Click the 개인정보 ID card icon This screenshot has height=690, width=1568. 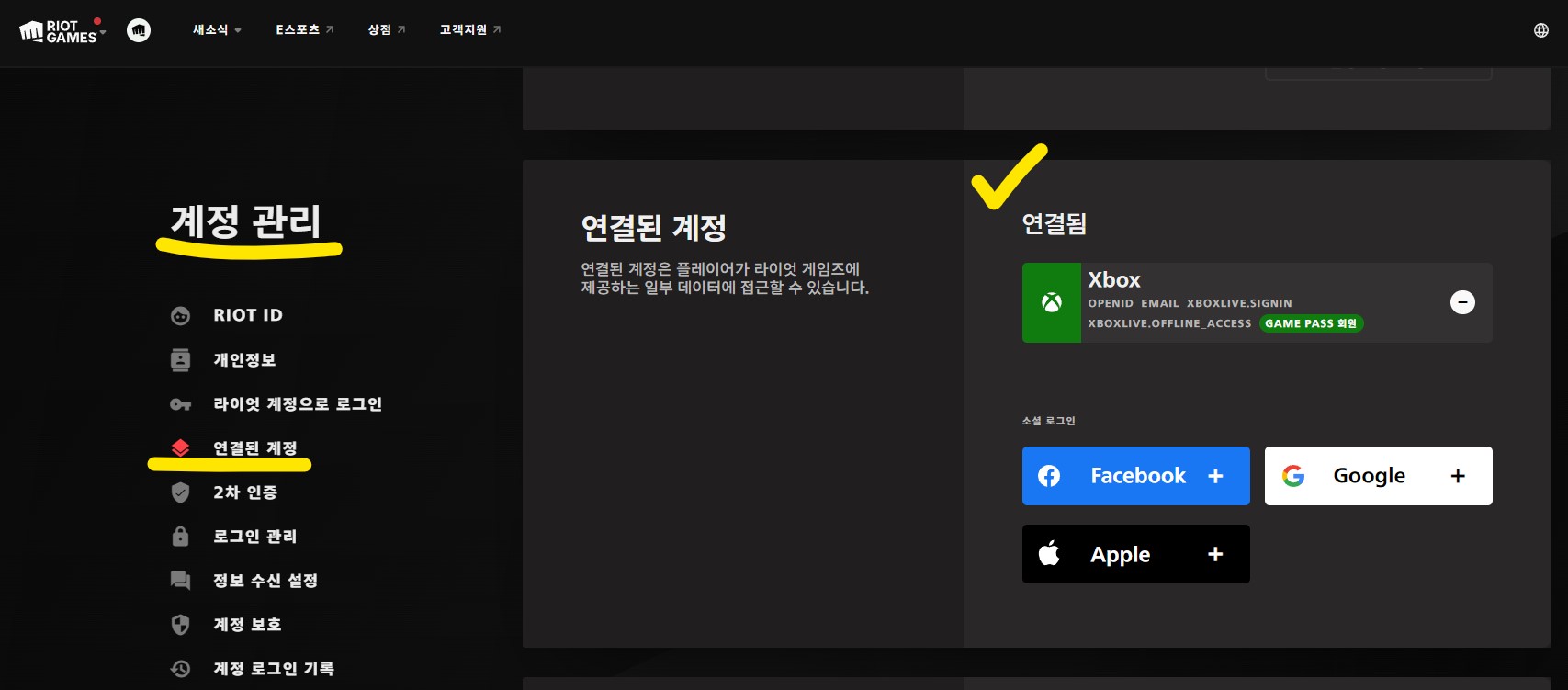180,360
